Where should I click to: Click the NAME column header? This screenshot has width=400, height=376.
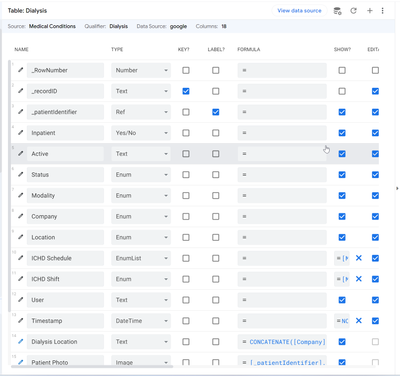[x=21, y=49]
